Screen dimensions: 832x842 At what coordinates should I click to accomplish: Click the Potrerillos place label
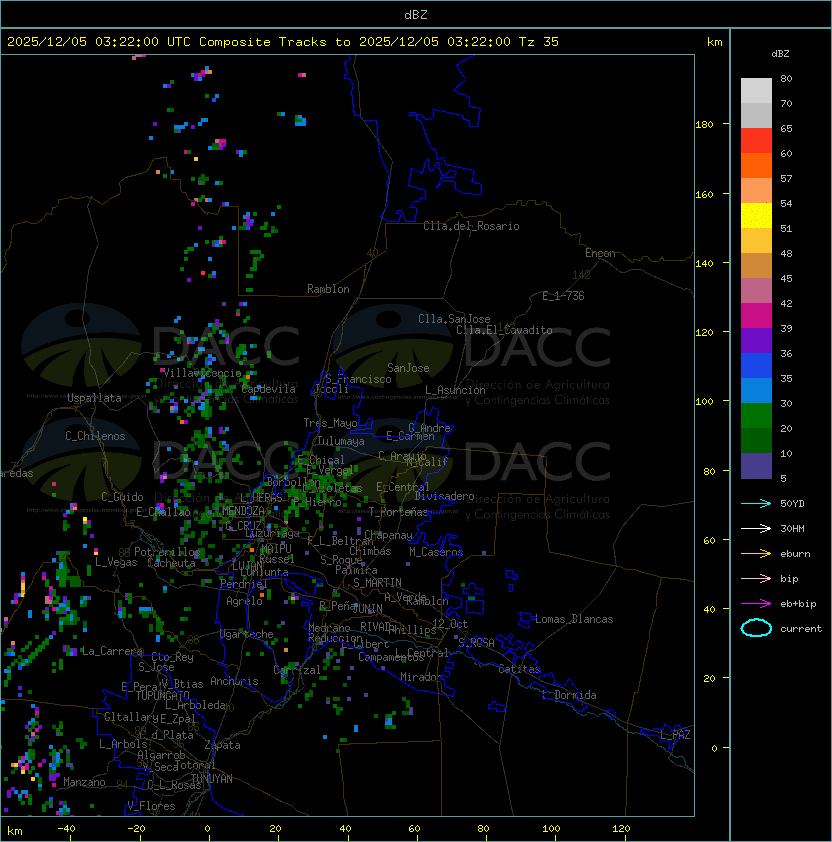pos(167,552)
